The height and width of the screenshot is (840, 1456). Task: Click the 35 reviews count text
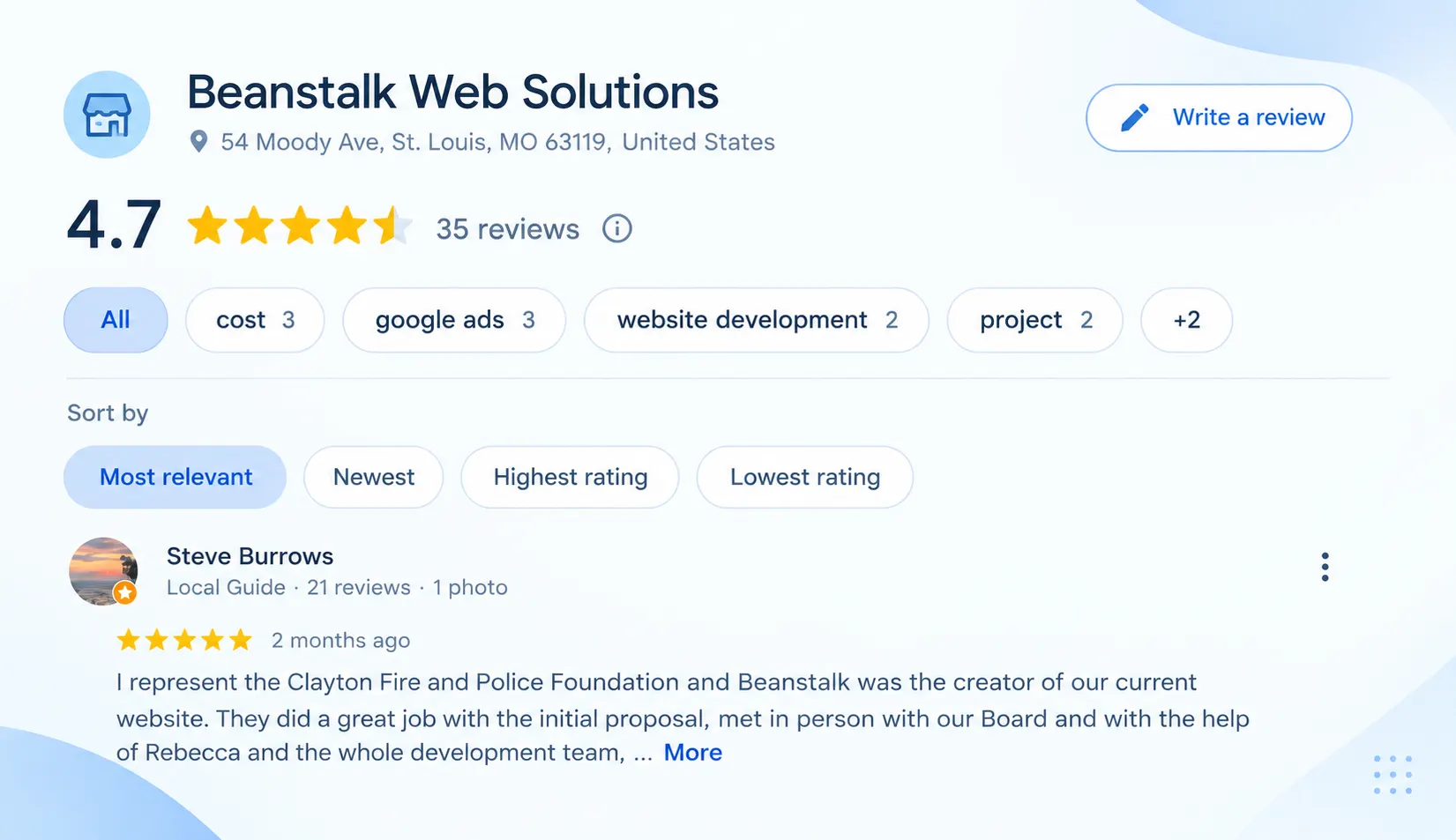[x=508, y=229]
